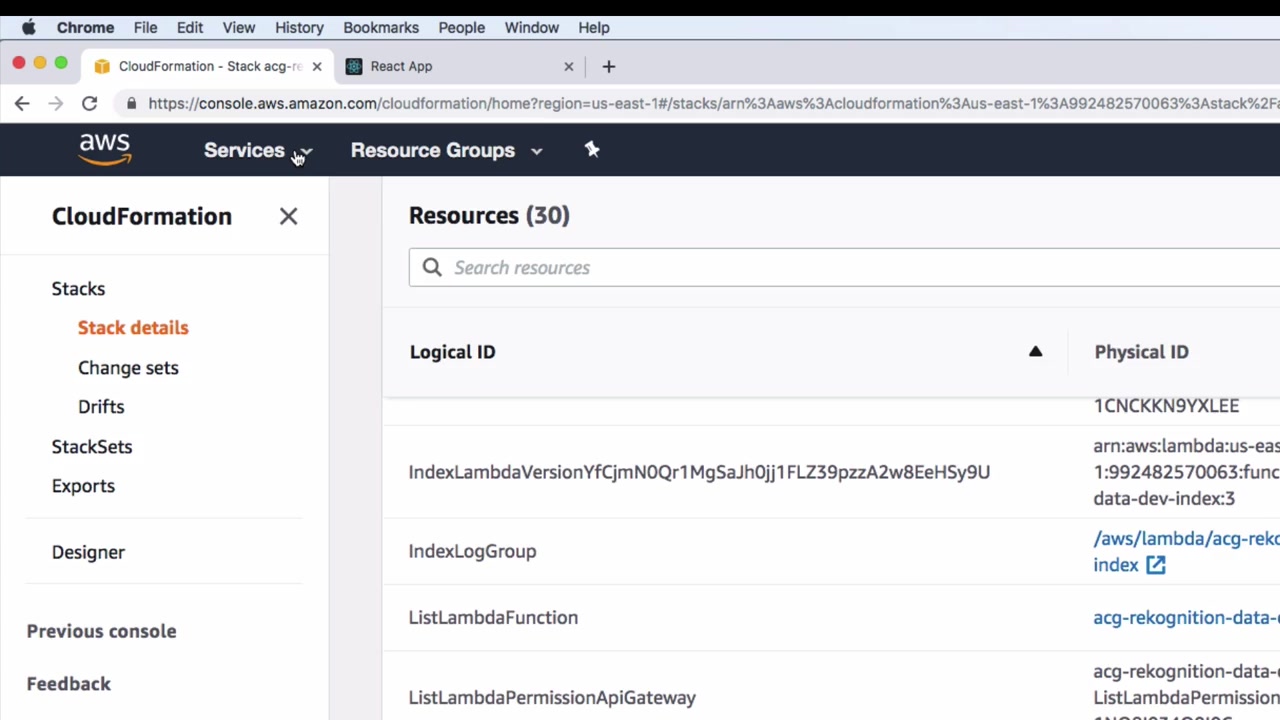Screen dimensions: 1280x720
Task: Select the arn:aws:lambda physical ID text
Action: (x=1186, y=472)
